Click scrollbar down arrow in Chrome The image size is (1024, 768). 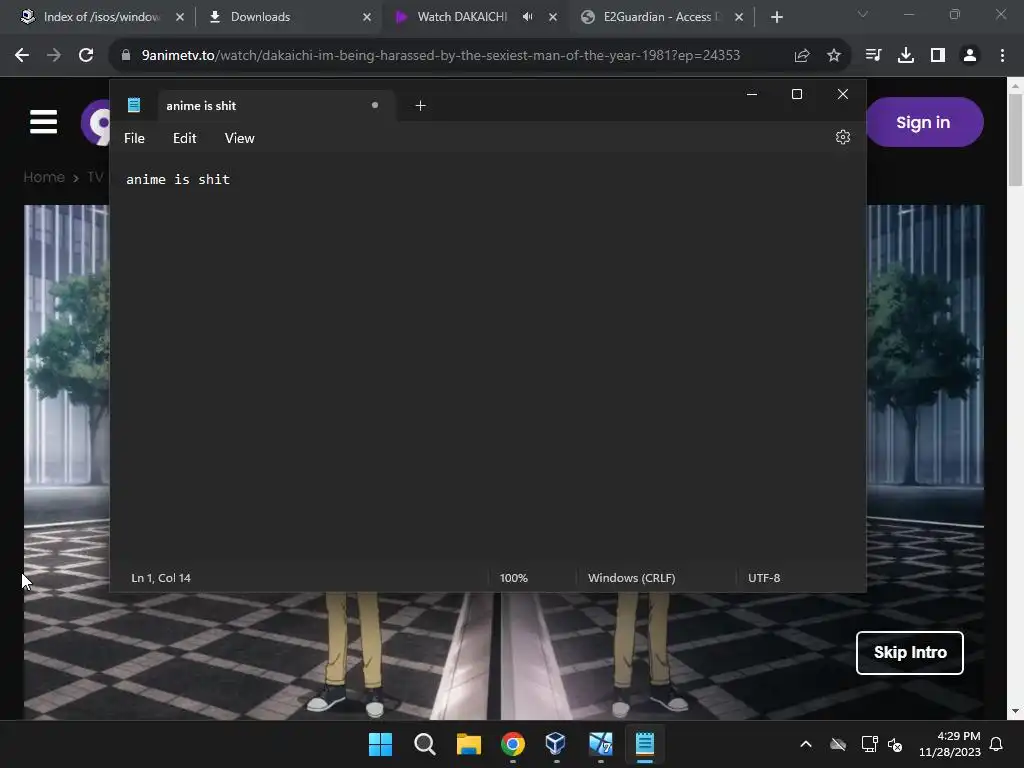[1016, 711]
